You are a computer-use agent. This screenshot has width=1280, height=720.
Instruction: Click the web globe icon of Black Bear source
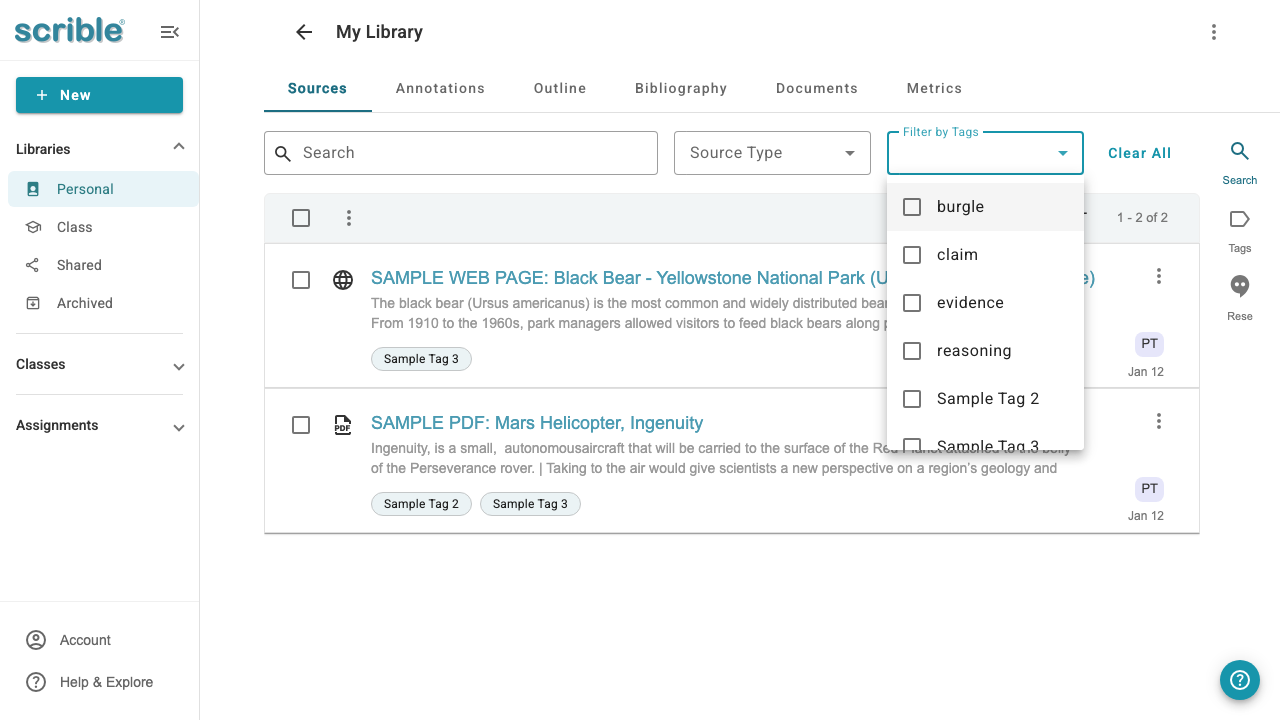(343, 280)
